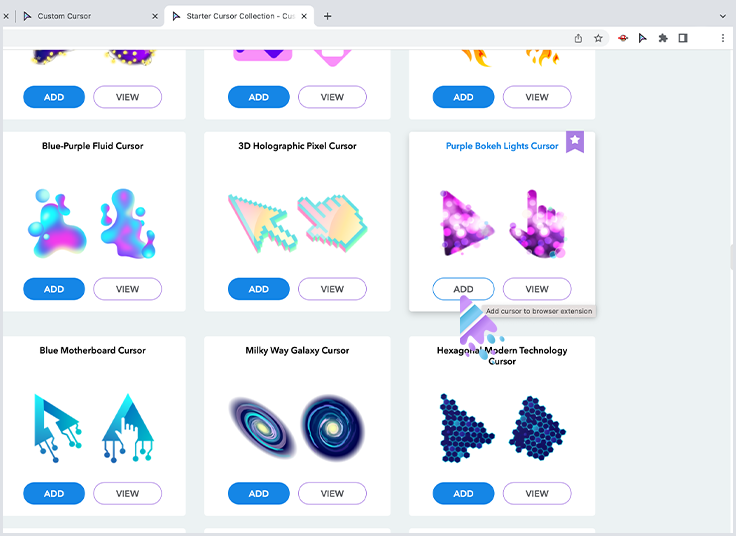Open the Purple Bokeh Lights Cursor title link
Screen dimensions: 736x536
pyautogui.click(x=502, y=146)
